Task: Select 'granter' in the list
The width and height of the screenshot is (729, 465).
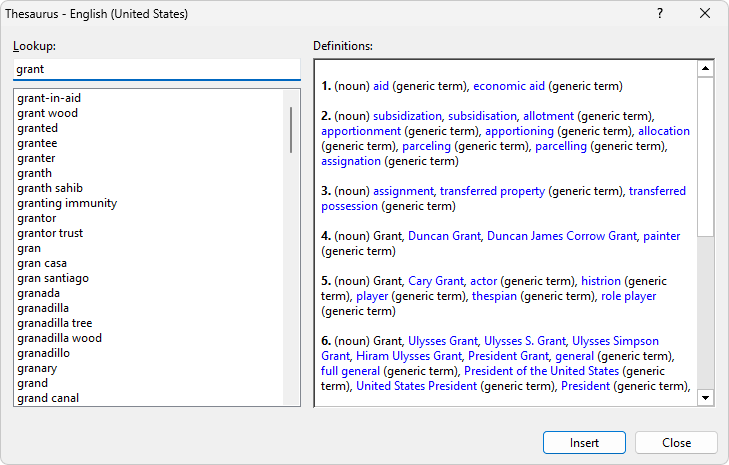Action: tap(149, 158)
